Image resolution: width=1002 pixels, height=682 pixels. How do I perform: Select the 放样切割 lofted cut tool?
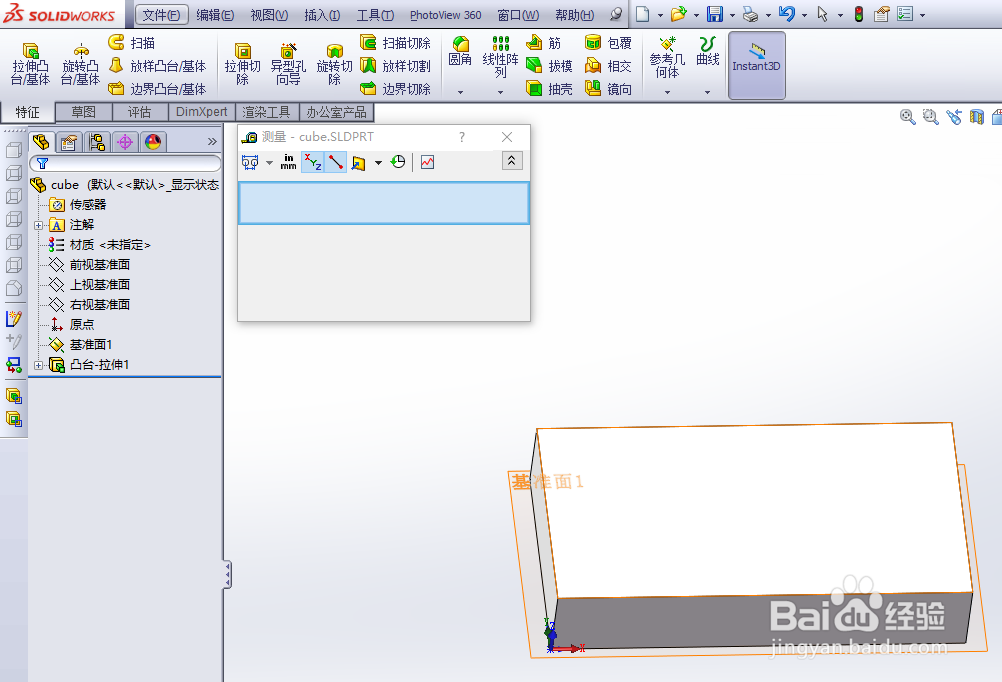pos(395,66)
